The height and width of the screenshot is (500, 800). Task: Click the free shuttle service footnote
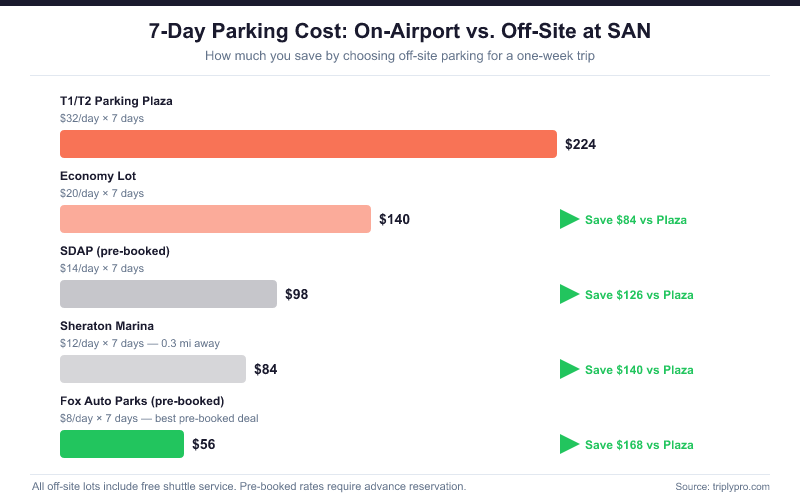(249, 486)
